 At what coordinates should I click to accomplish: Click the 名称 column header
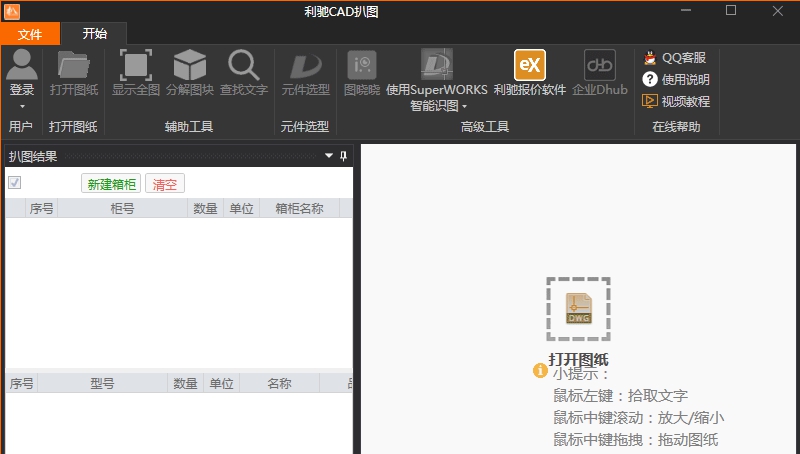279,383
